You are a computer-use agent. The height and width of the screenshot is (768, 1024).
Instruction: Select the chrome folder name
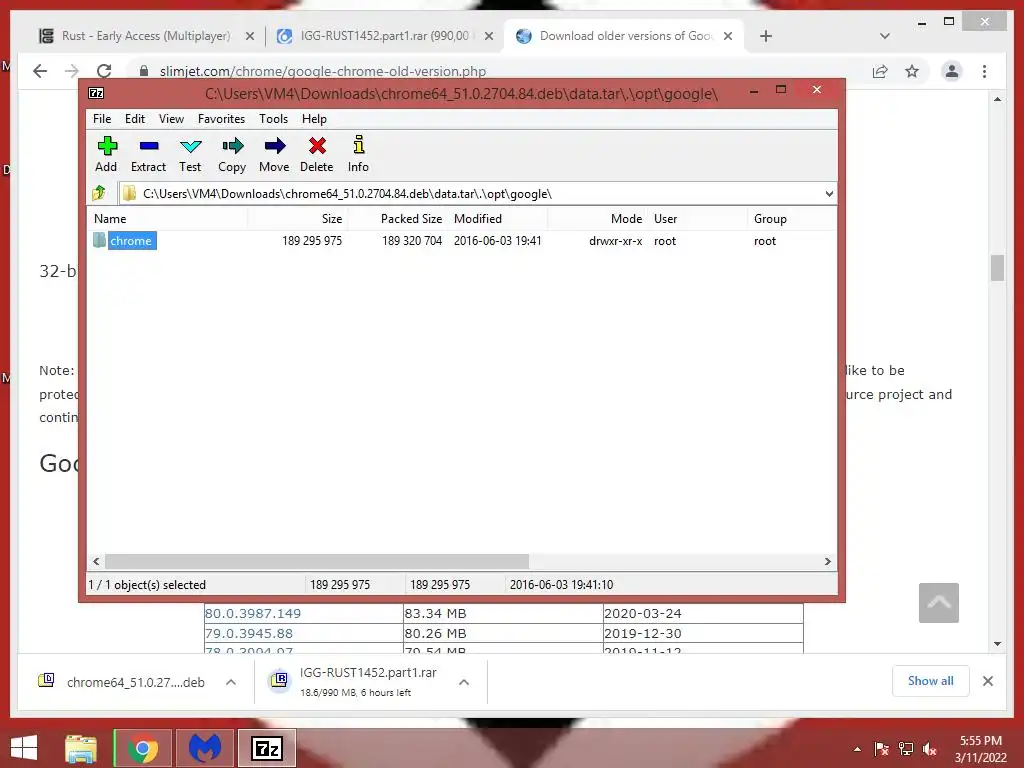point(131,241)
